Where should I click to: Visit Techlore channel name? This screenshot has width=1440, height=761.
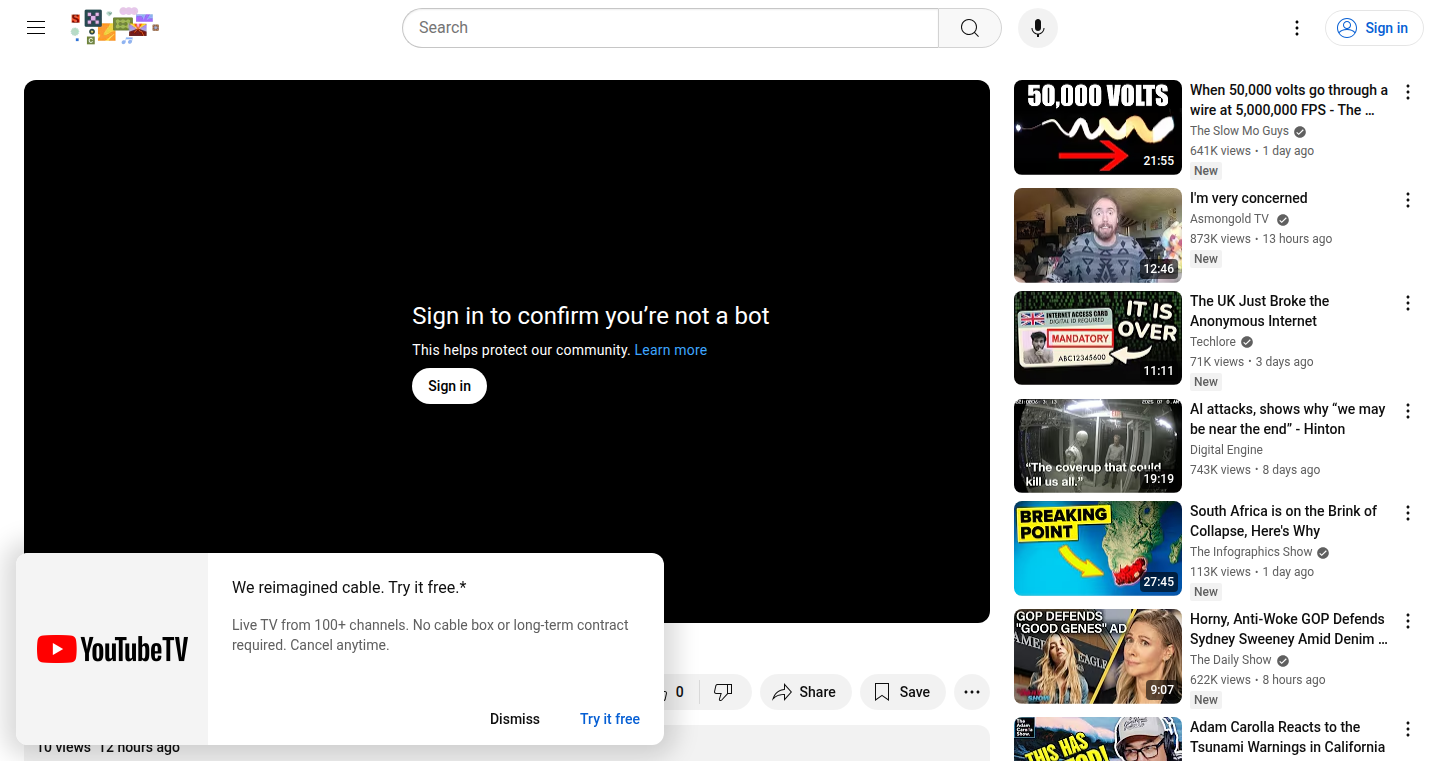click(1213, 342)
